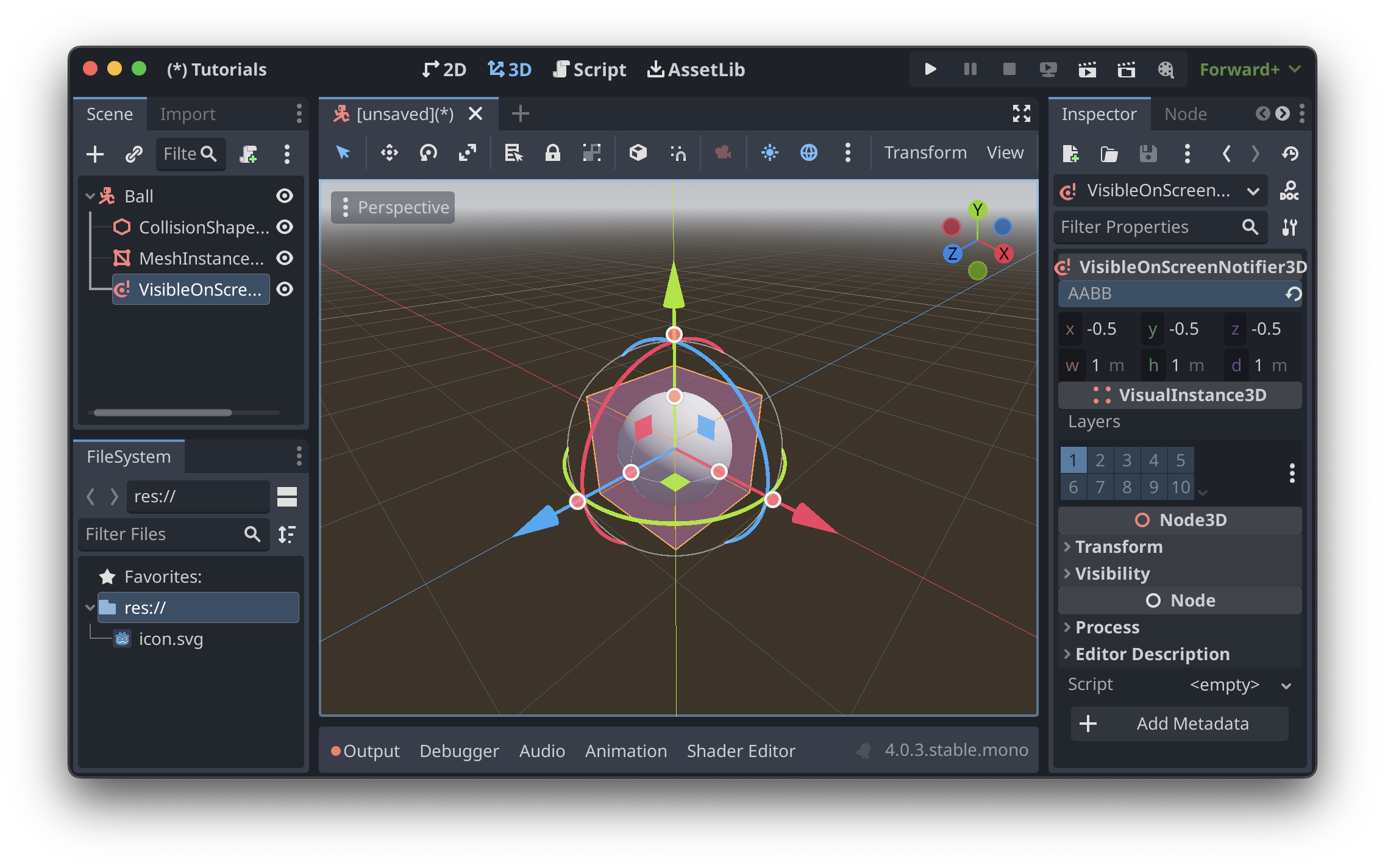The width and height of the screenshot is (1385, 868).
Task: Toggle the FileSystem split view mode
Action: click(x=287, y=497)
